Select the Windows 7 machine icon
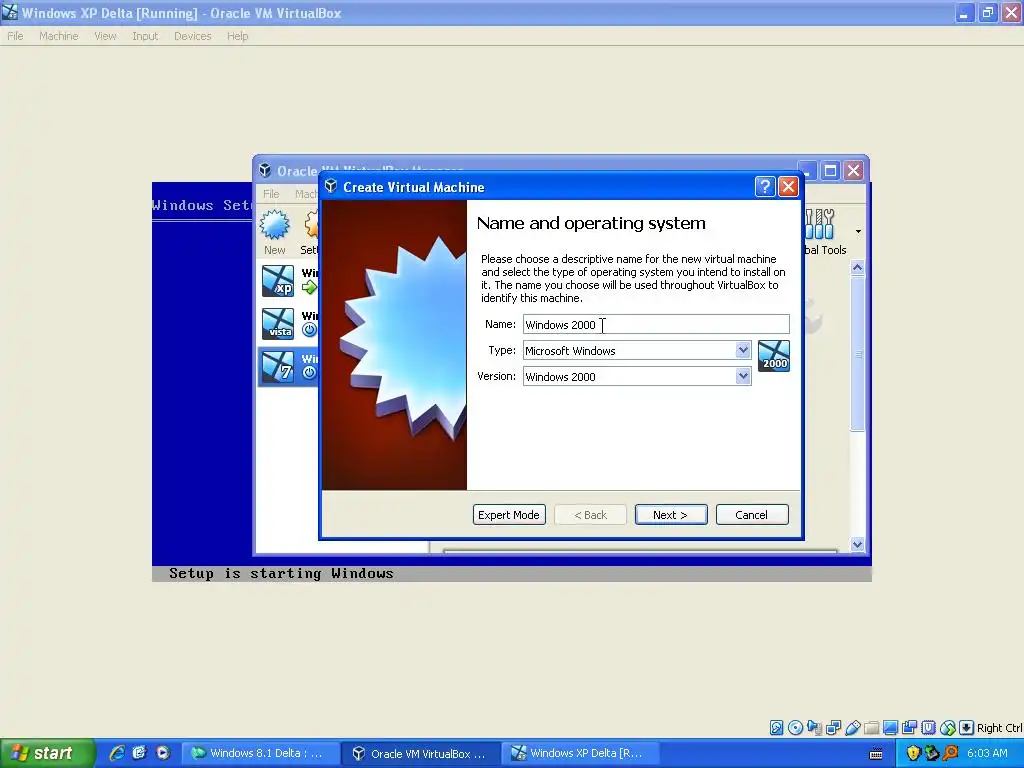Viewport: 1024px width, 768px height. [x=278, y=366]
